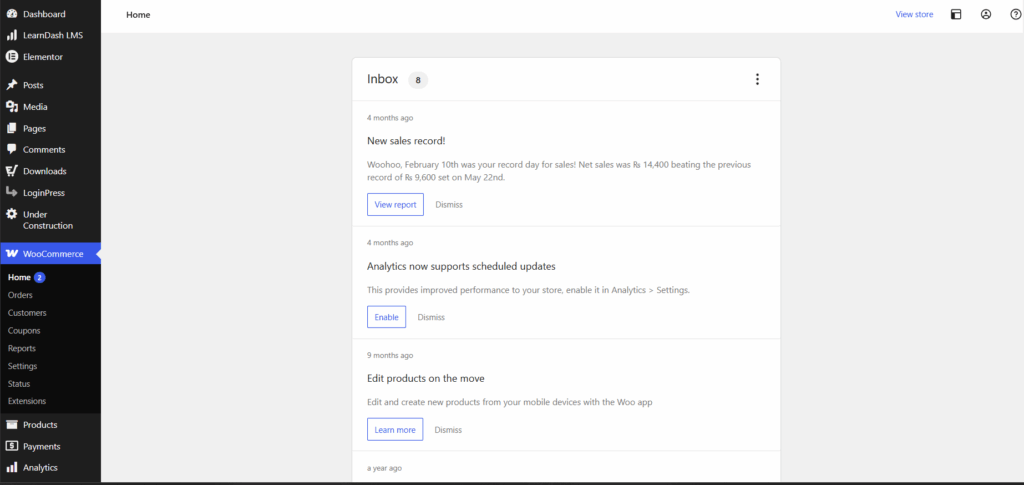
Task: Click the Inbox panel title
Action: 383,79
